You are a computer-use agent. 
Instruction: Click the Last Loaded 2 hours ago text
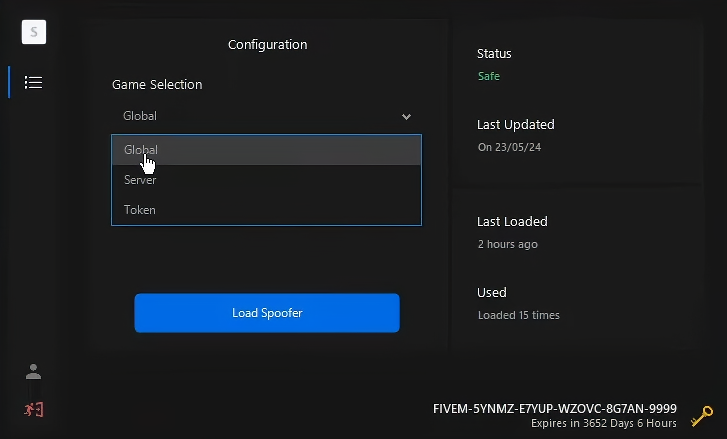(x=507, y=244)
